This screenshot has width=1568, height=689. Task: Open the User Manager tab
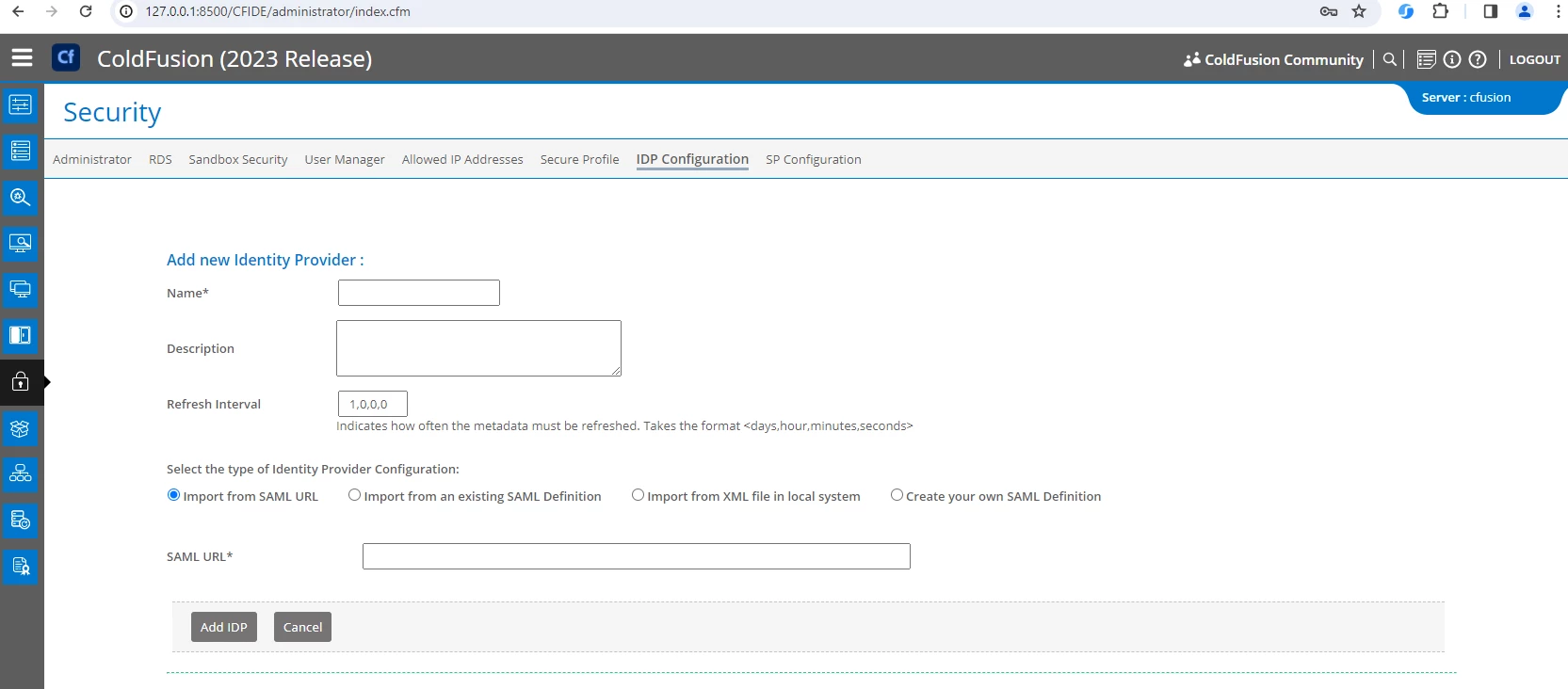coord(345,159)
